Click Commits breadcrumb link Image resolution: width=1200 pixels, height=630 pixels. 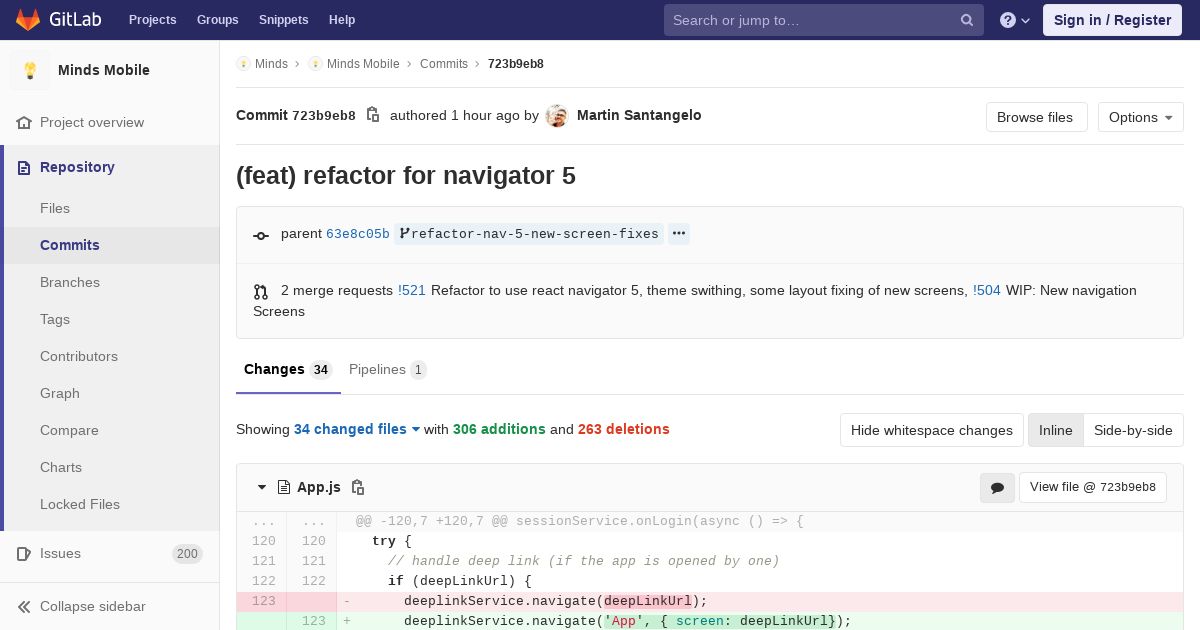444,64
